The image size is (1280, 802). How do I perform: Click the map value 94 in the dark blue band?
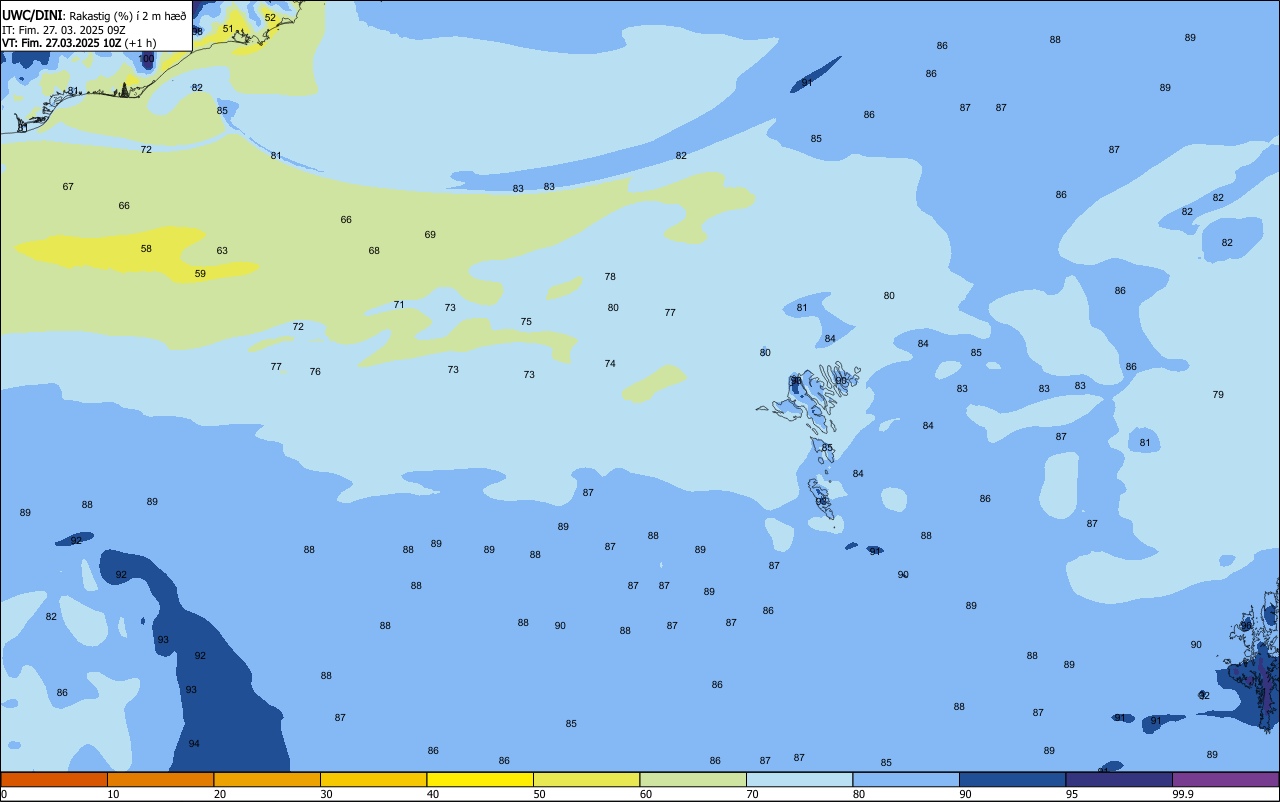194,744
